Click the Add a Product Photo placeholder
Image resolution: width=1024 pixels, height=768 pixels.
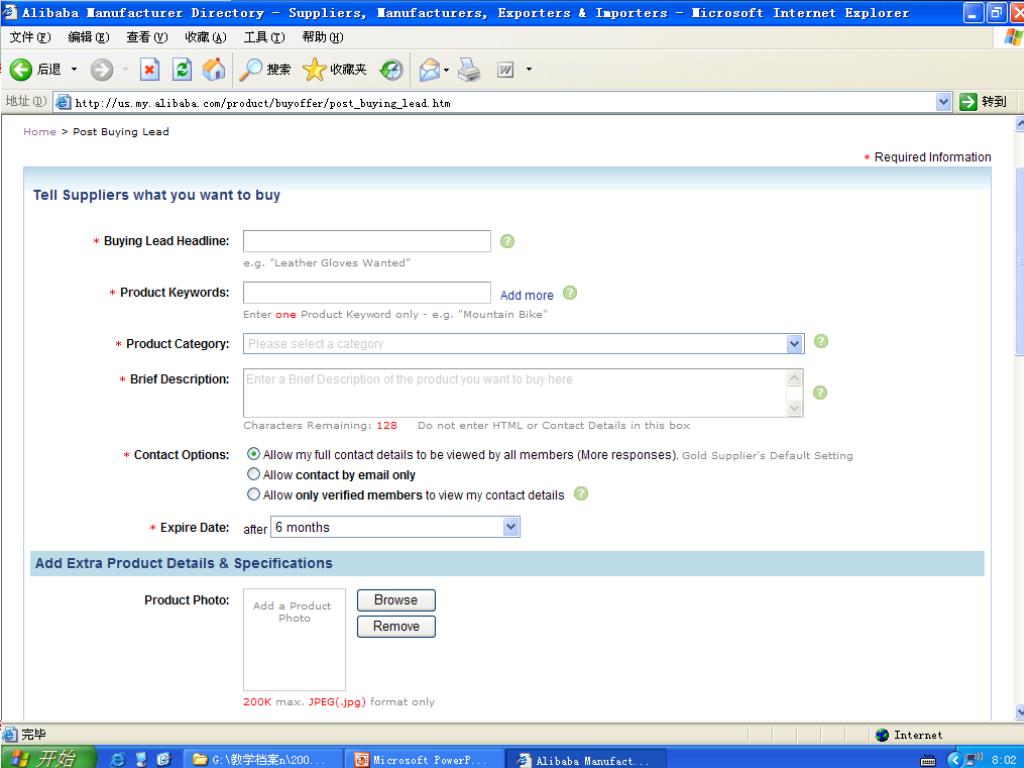pos(295,640)
